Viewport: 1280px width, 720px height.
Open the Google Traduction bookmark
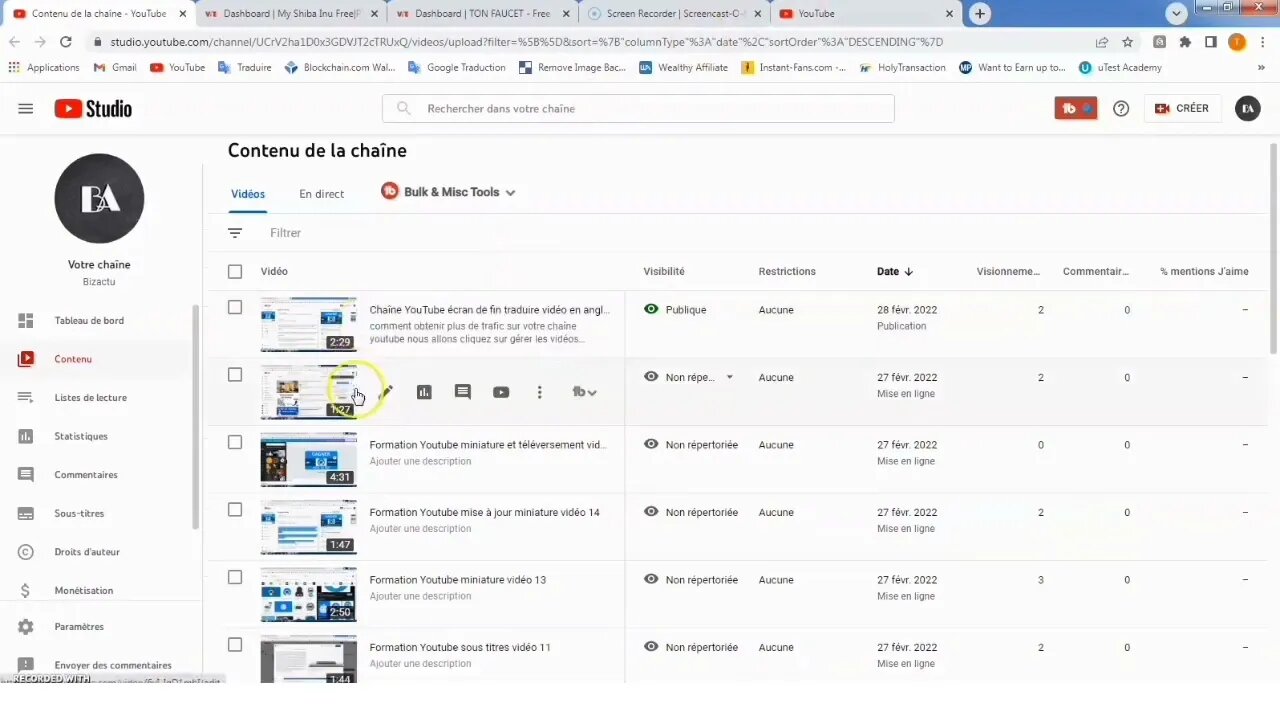coord(457,68)
